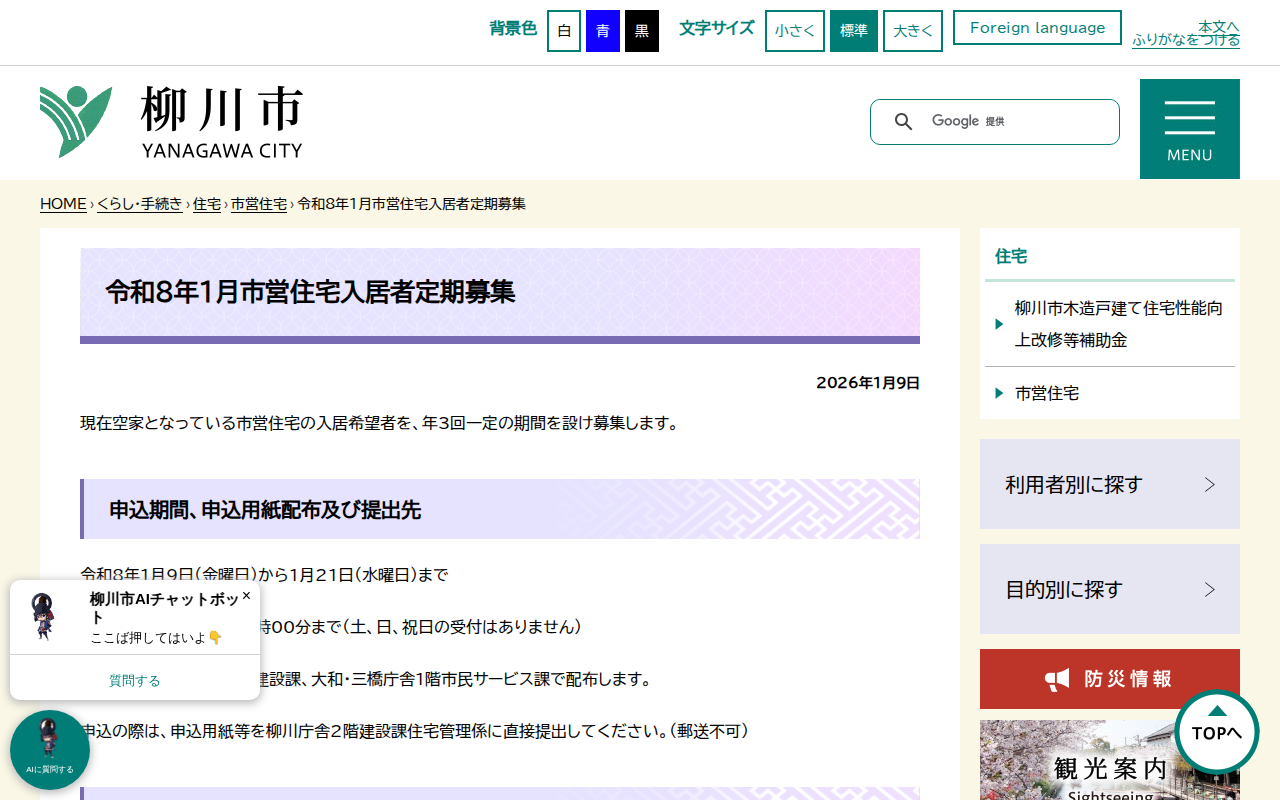Click the green arrow beside the 補助金 sidebar link
Image resolution: width=1280 pixels, height=800 pixels.
(999, 323)
